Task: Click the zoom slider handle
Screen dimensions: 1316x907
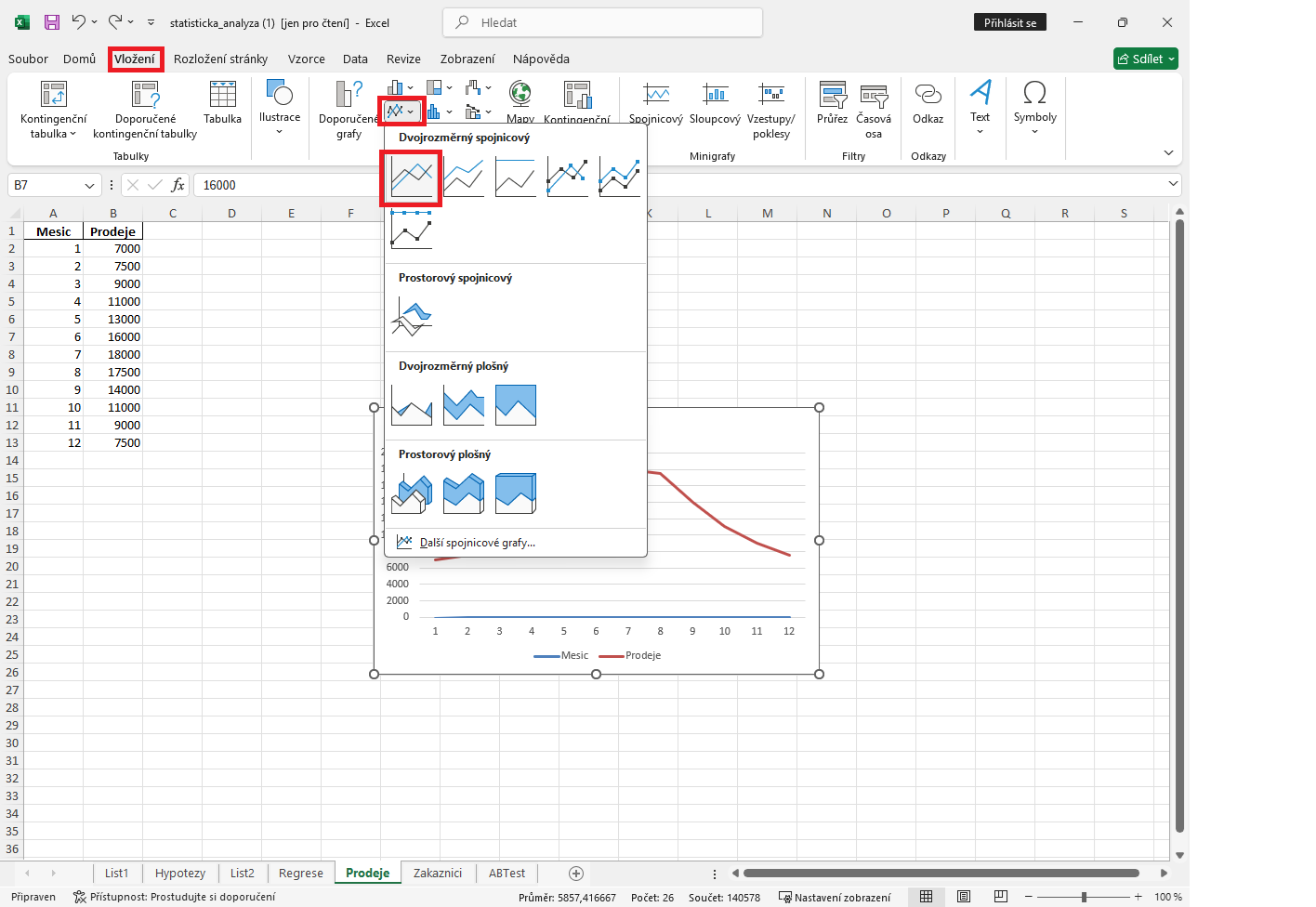Action: point(1084,897)
